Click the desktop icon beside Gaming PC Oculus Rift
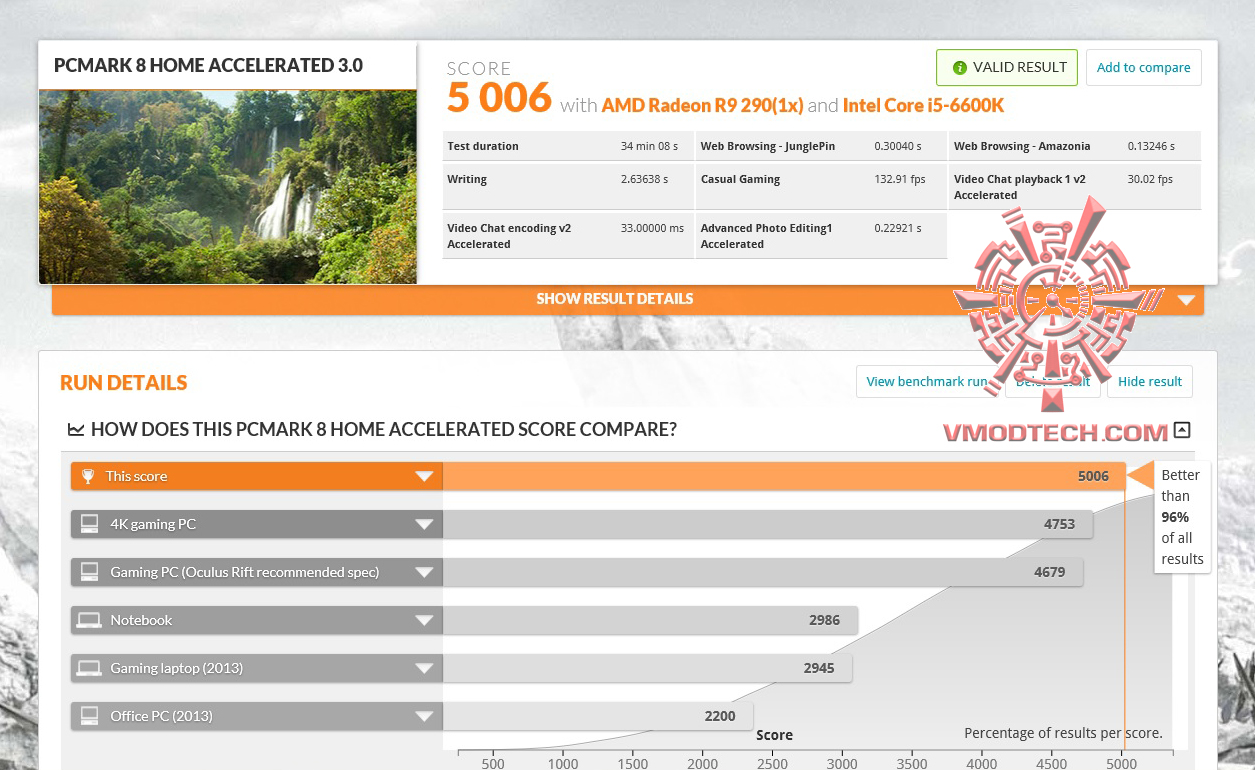This screenshot has width=1255, height=770. (x=89, y=572)
